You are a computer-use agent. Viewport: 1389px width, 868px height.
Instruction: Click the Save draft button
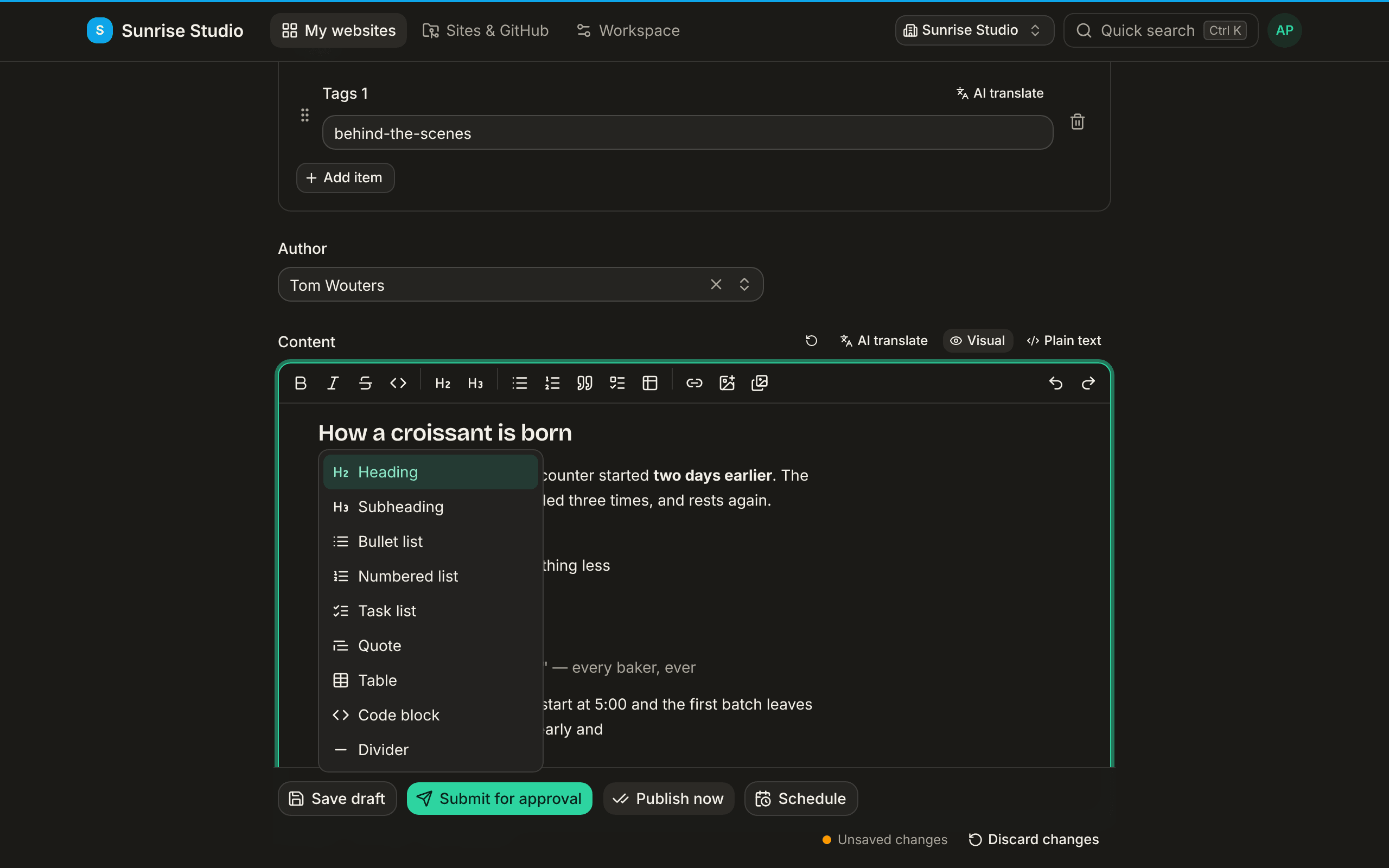[337, 799]
